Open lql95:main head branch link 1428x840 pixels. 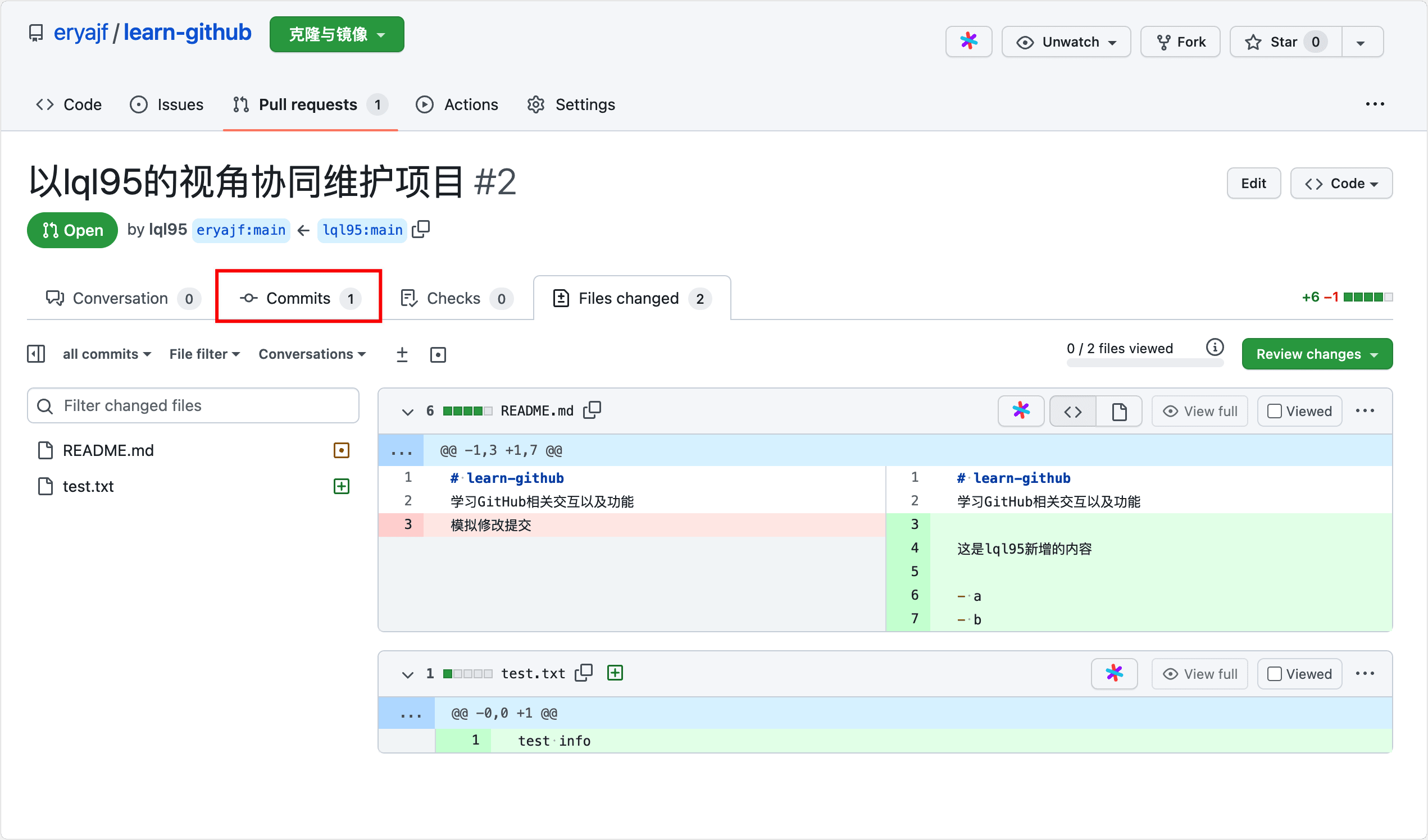[362, 230]
